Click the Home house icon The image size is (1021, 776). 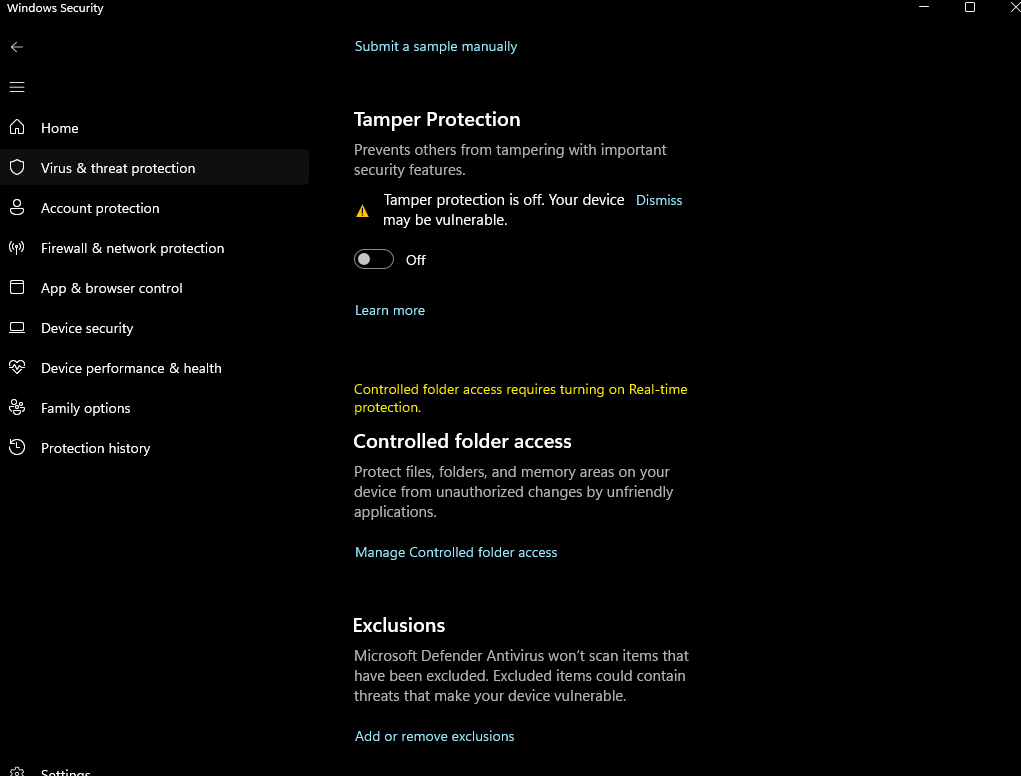click(x=17, y=128)
